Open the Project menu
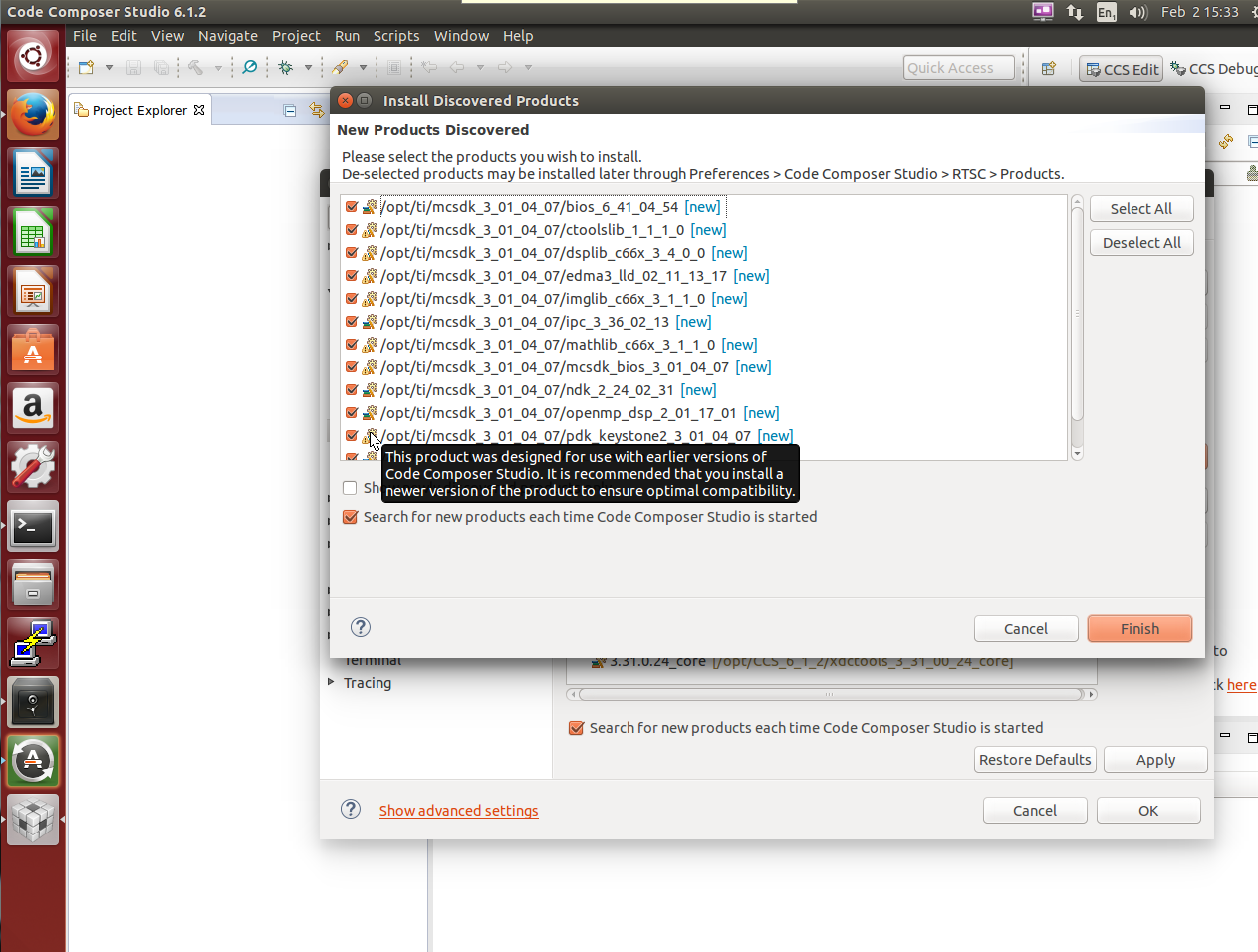This screenshot has width=1258, height=952. (296, 36)
